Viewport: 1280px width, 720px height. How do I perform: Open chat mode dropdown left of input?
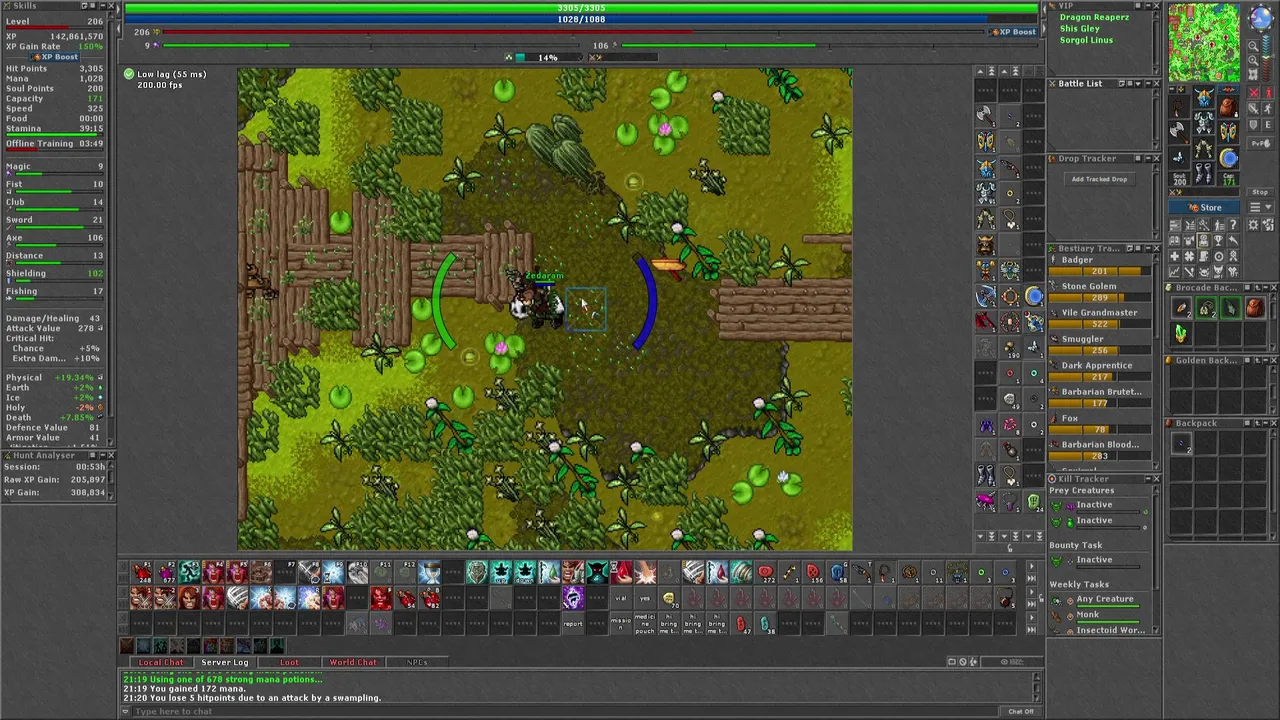[x=126, y=711]
